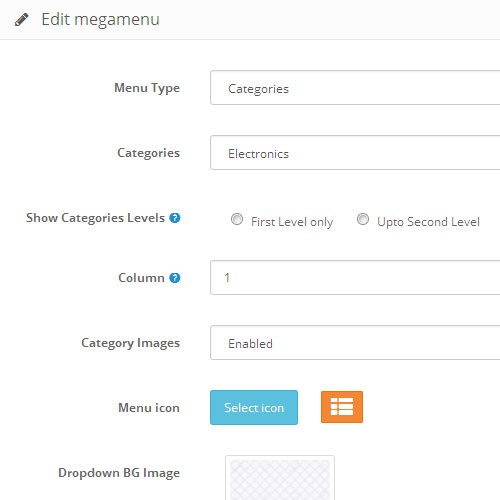Click the orange list menu icon preview
Image resolution: width=500 pixels, height=500 pixels.
pos(342,407)
